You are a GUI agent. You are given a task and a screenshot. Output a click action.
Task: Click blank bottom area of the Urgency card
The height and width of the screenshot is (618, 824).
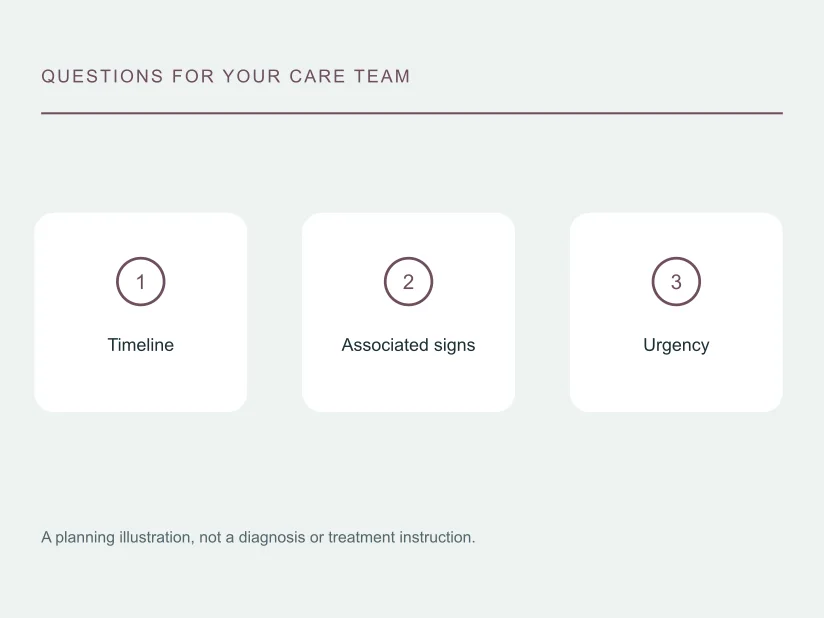(x=676, y=386)
